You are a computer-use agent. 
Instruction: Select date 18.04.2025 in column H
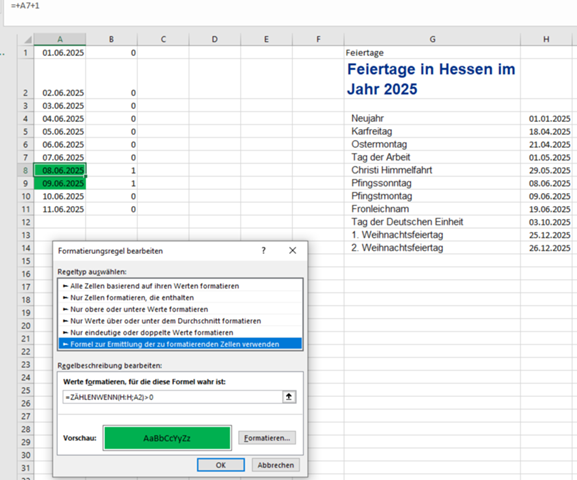pos(546,131)
